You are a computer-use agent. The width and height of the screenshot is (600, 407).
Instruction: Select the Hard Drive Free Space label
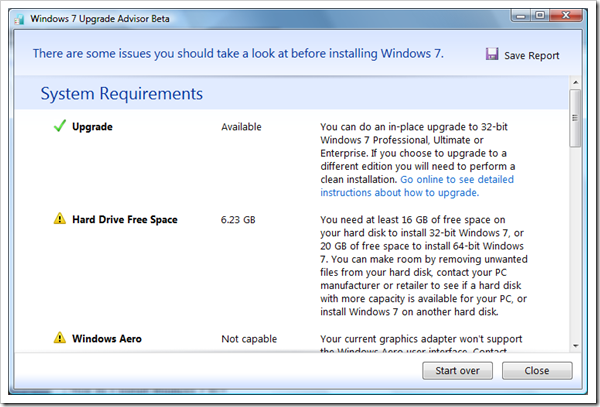[125, 220]
